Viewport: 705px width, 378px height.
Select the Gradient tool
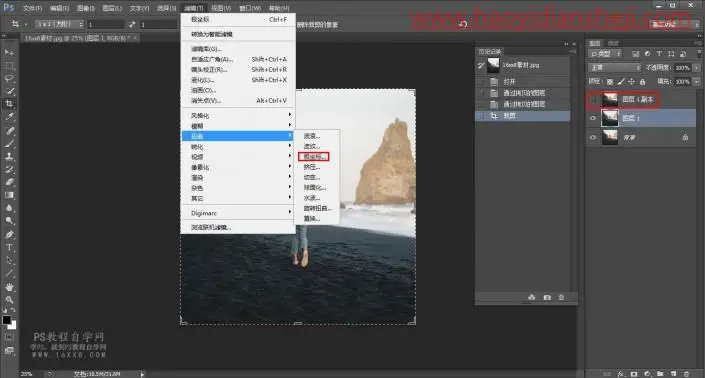click(x=9, y=195)
